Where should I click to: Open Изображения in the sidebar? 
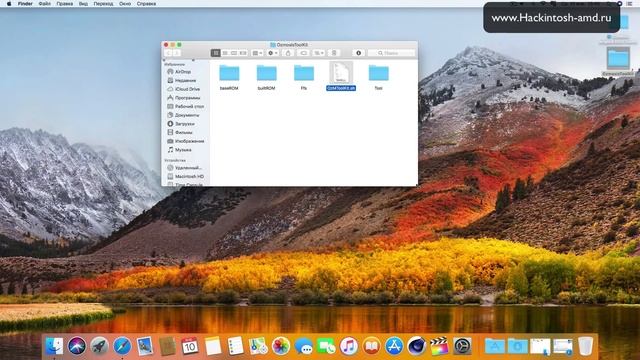coord(187,141)
